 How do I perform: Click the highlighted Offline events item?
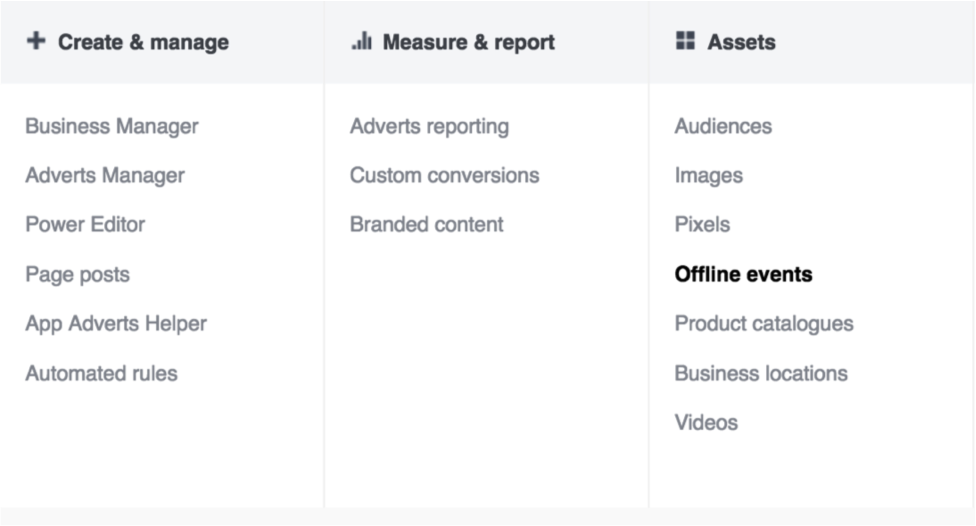[x=743, y=274]
